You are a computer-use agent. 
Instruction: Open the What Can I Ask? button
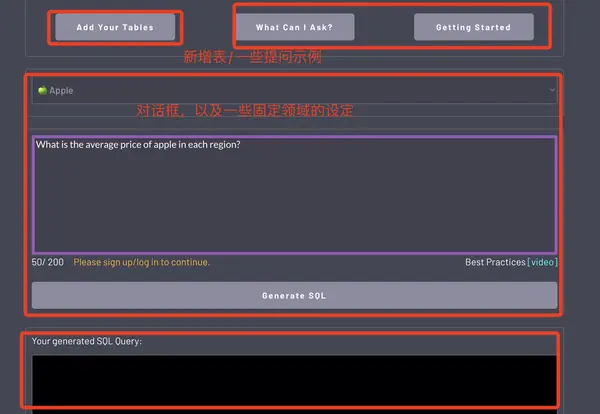(295, 27)
